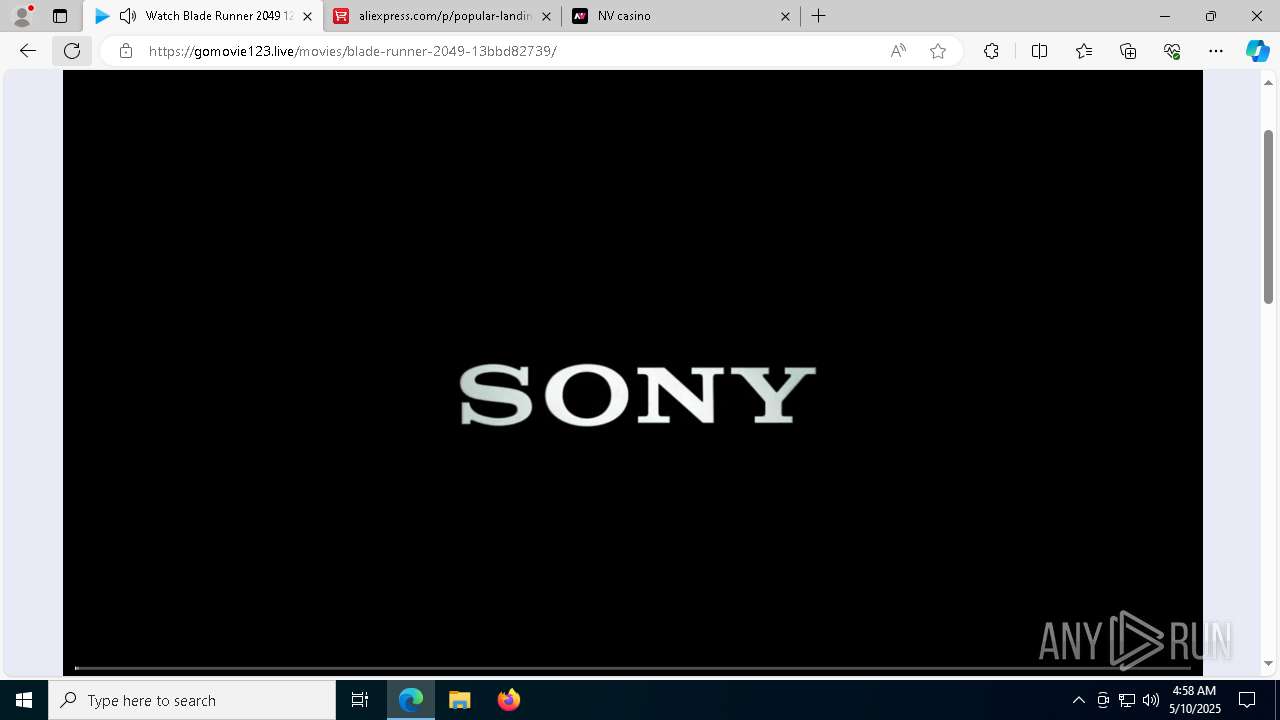Screen dimensions: 1280x720
Task: Switch to Watch Blade Runner 2049 tab
Action: [204, 16]
